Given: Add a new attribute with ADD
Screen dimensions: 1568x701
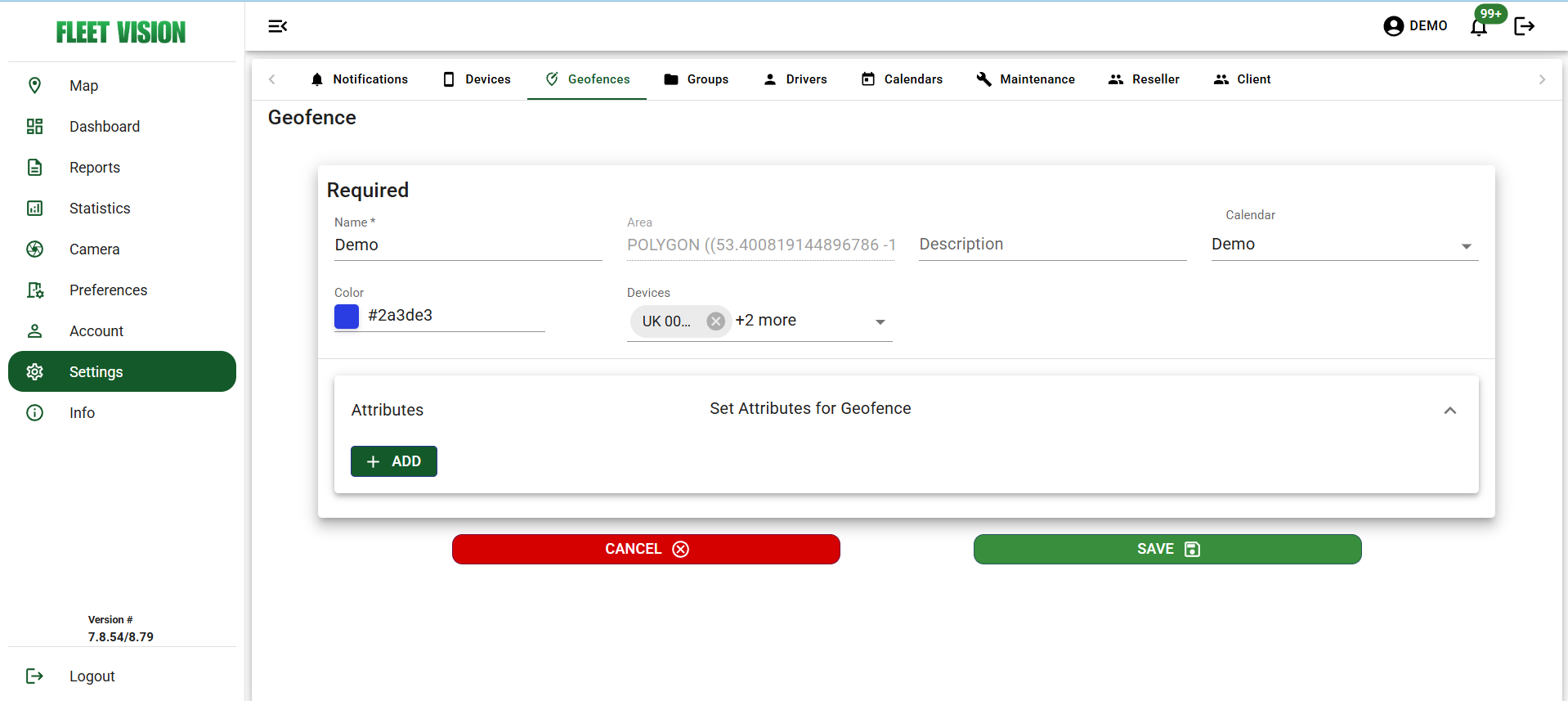Looking at the screenshot, I should [394, 461].
